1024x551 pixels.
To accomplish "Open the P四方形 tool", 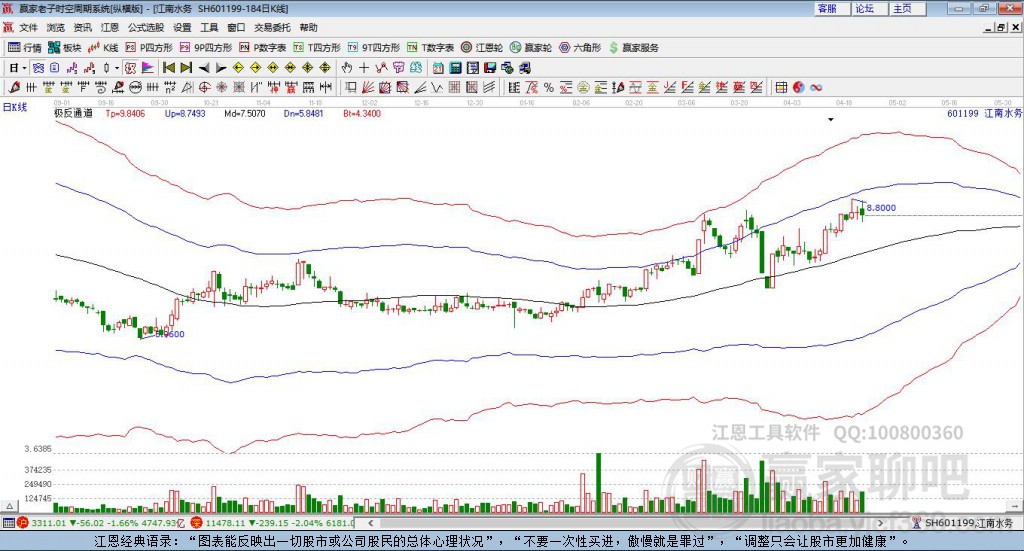I will (149, 48).
